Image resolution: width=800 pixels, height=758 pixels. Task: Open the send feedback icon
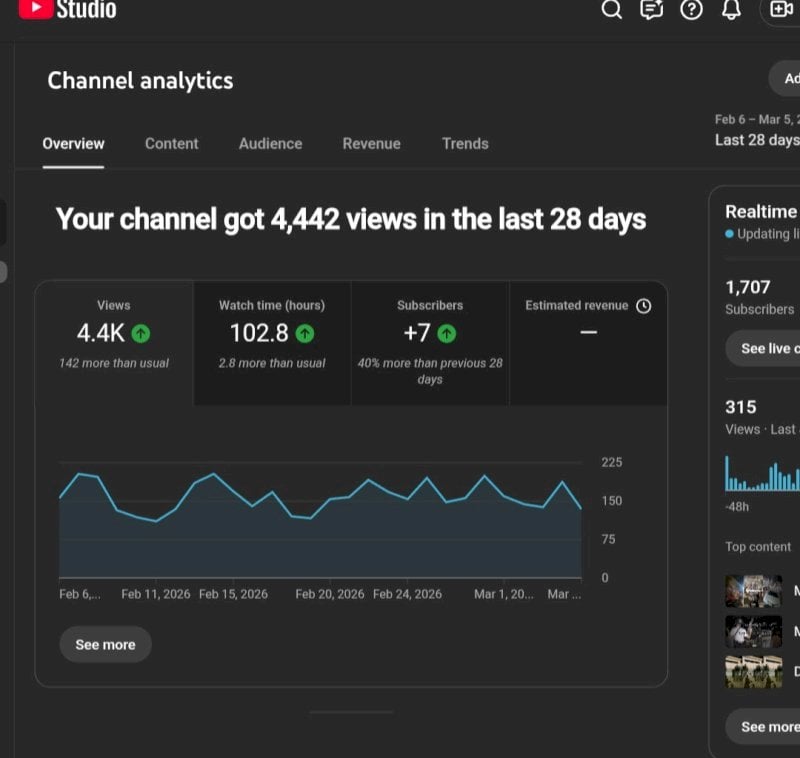(651, 10)
